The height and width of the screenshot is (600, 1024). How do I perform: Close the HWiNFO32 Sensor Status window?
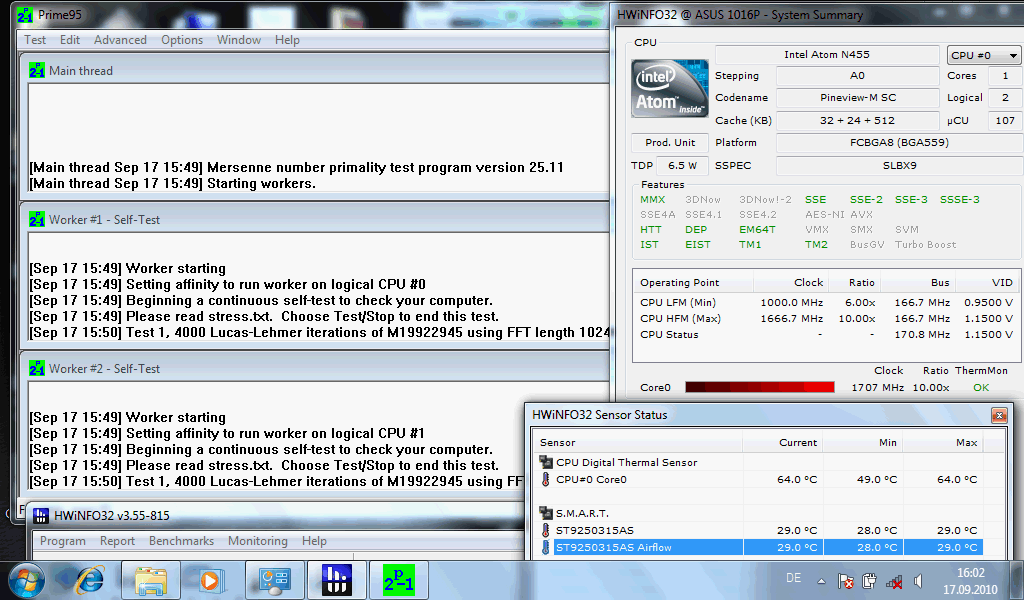tap(999, 415)
